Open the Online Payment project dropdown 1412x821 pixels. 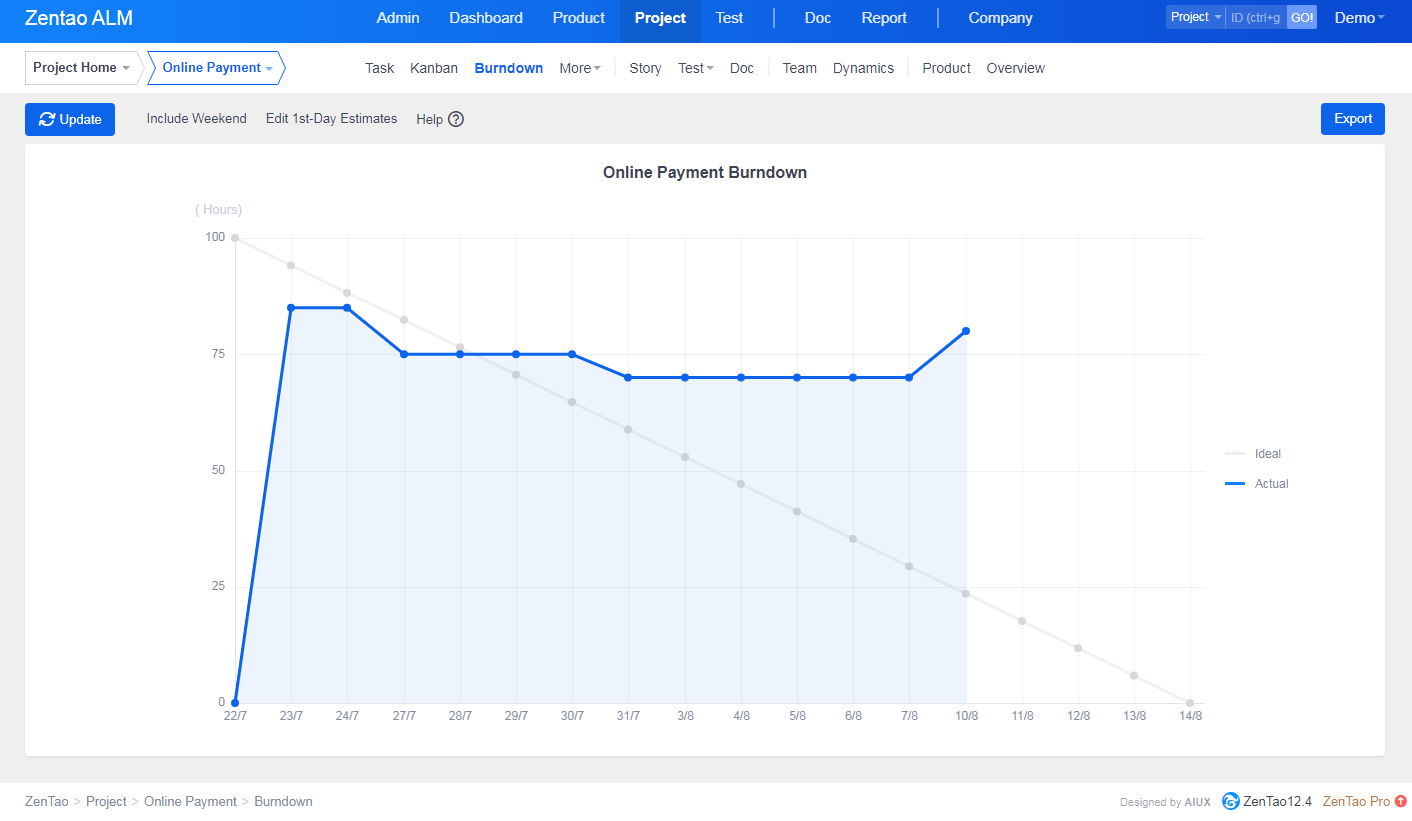coord(217,68)
